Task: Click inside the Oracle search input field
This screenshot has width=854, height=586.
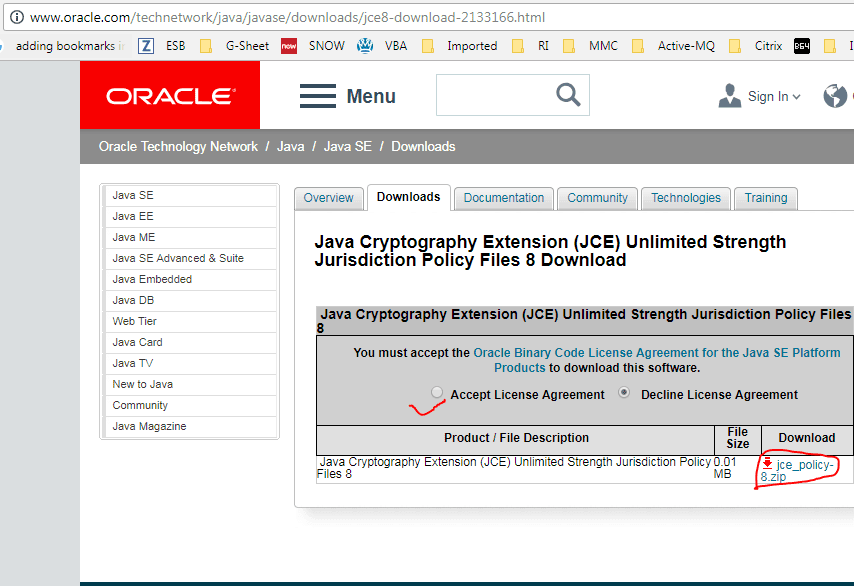Action: [x=500, y=95]
